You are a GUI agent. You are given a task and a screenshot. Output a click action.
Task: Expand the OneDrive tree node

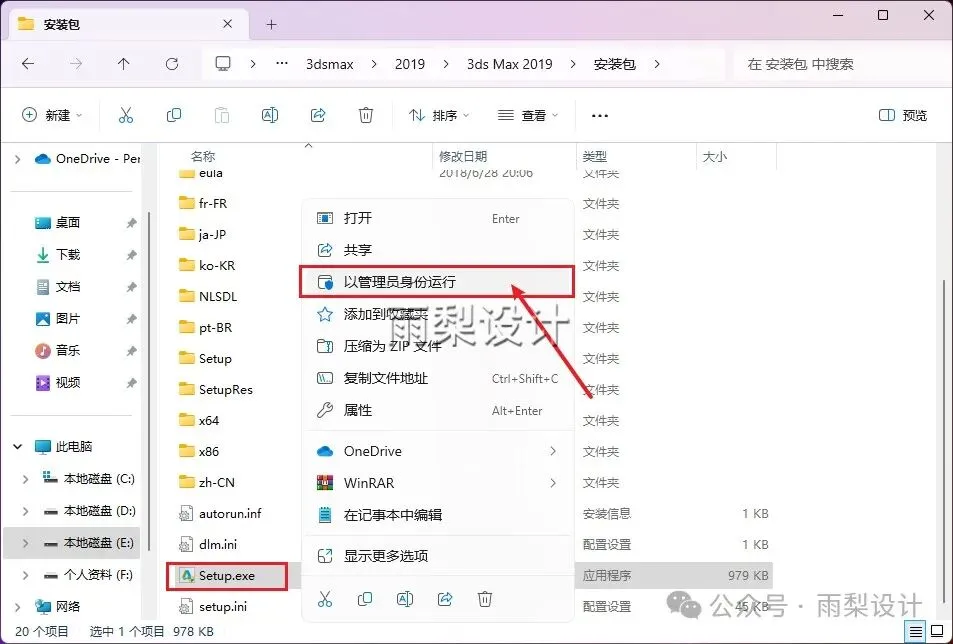click(18, 159)
